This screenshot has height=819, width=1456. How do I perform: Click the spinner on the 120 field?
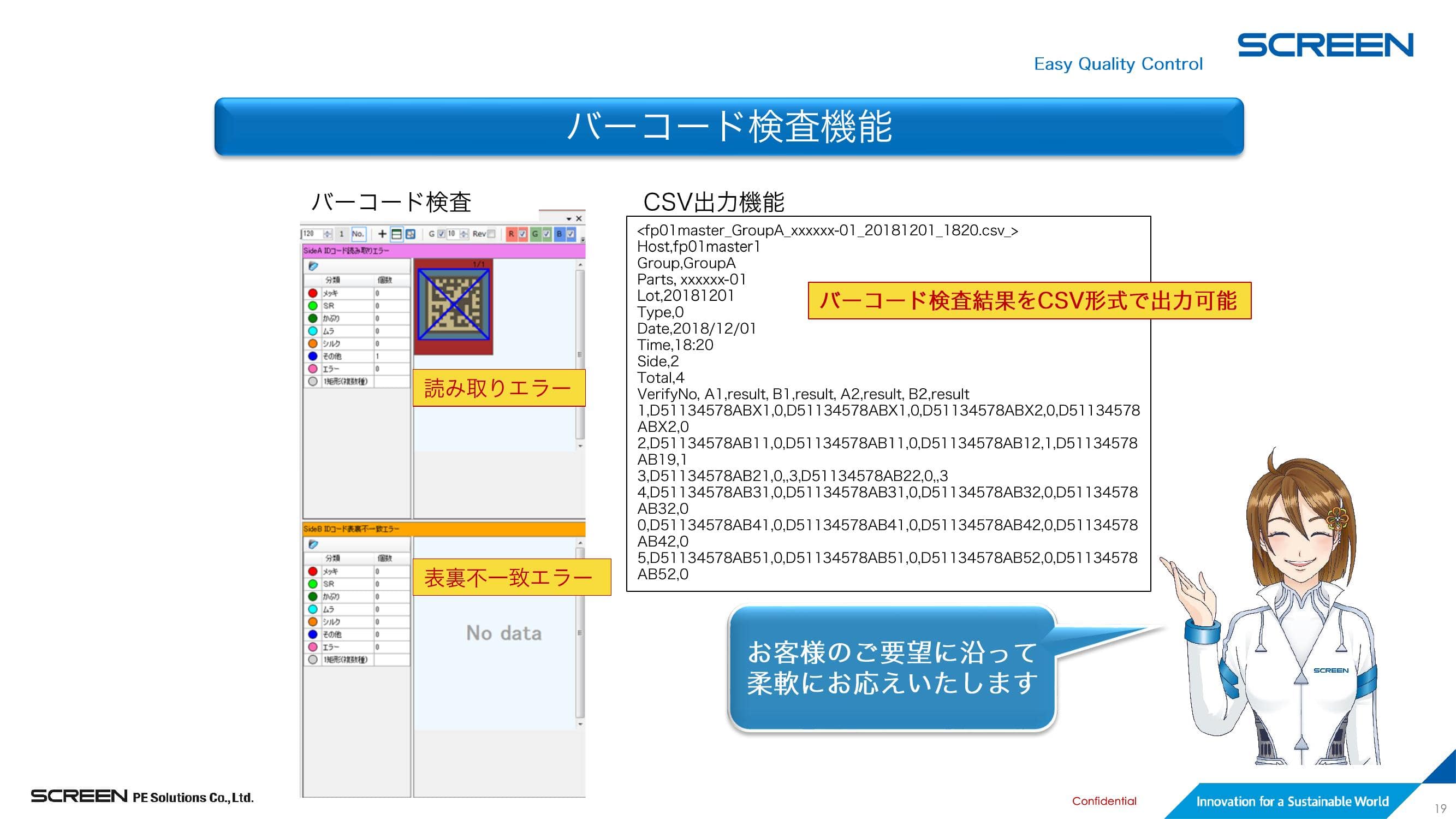(x=327, y=234)
